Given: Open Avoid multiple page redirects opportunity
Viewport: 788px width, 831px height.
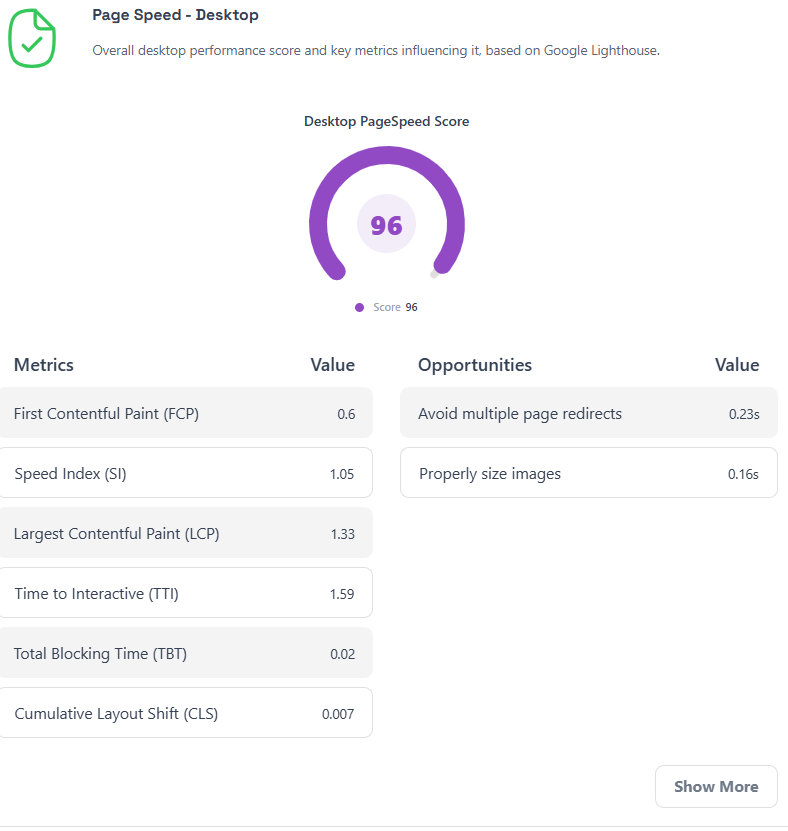Looking at the screenshot, I should tap(588, 413).
